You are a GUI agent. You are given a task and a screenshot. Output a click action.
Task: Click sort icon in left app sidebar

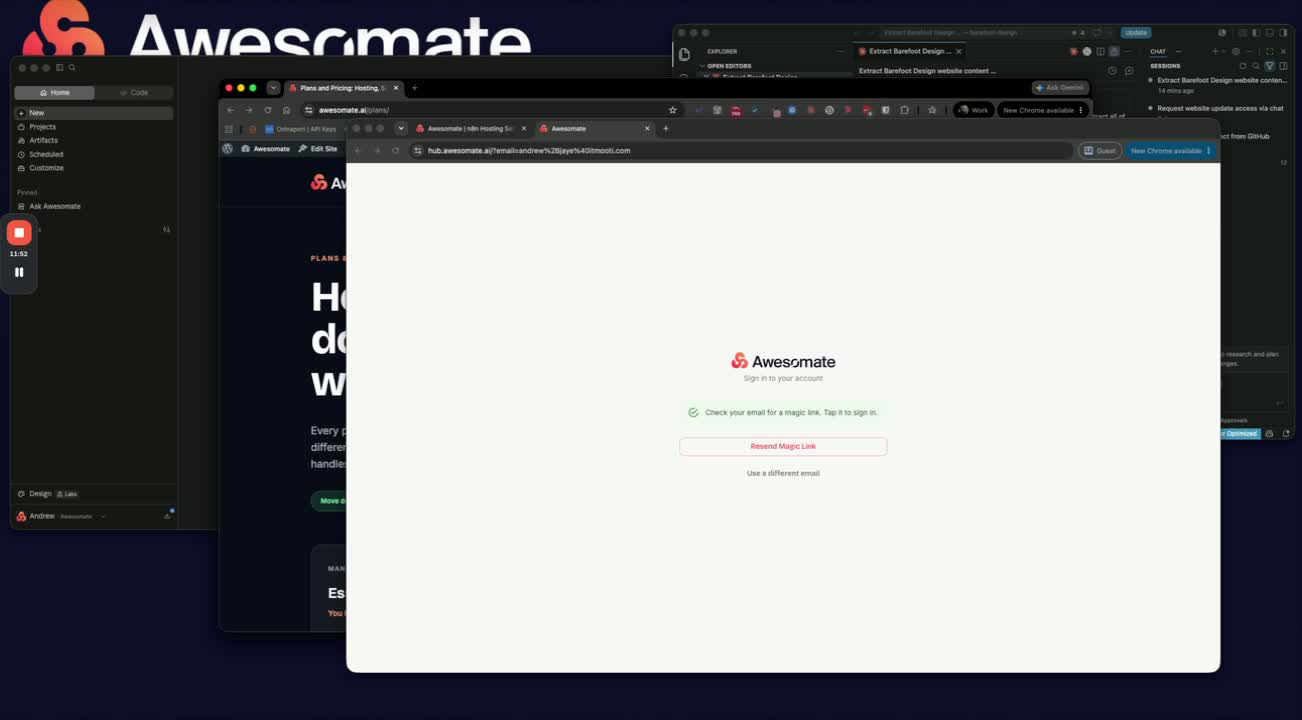click(167, 230)
